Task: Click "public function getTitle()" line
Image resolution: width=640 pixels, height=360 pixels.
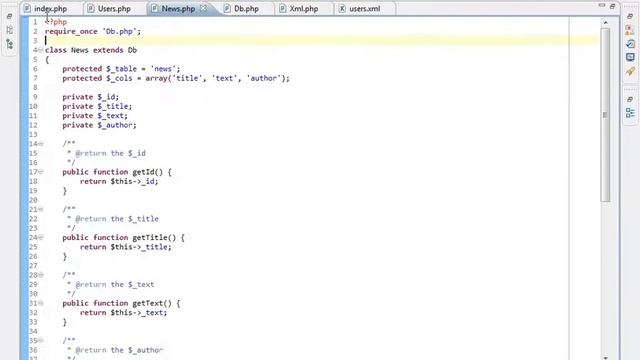Action: click(123, 238)
